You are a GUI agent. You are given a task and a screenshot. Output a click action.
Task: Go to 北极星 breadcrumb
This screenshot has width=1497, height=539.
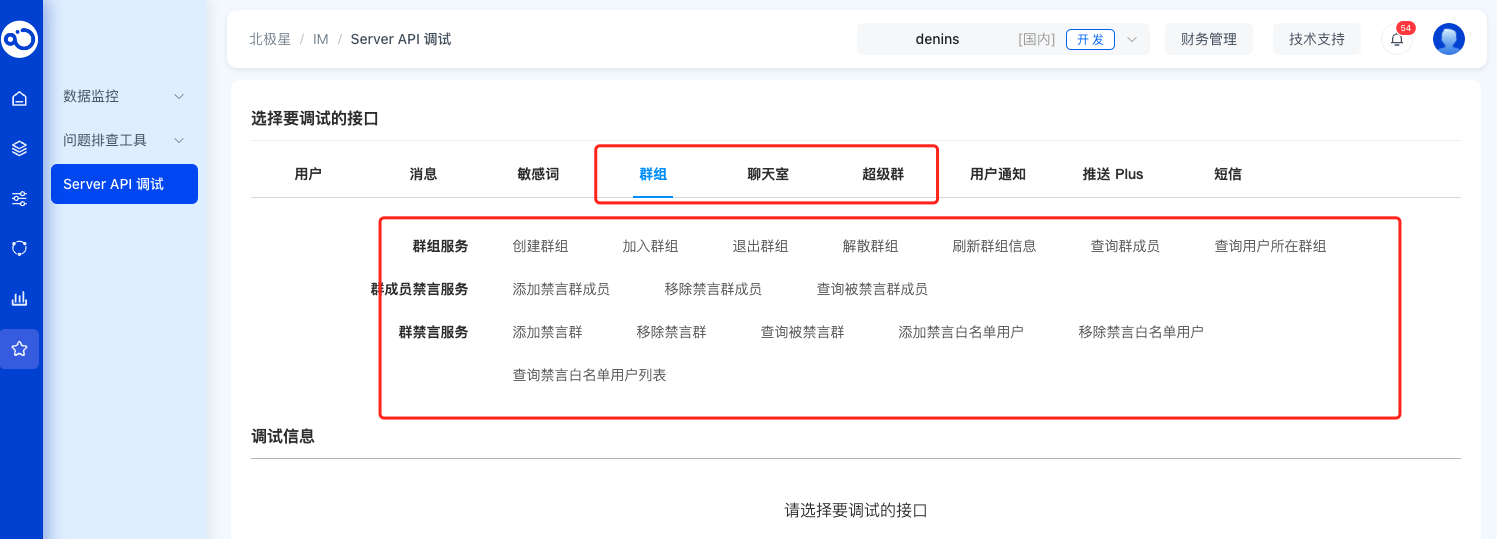(270, 39)
